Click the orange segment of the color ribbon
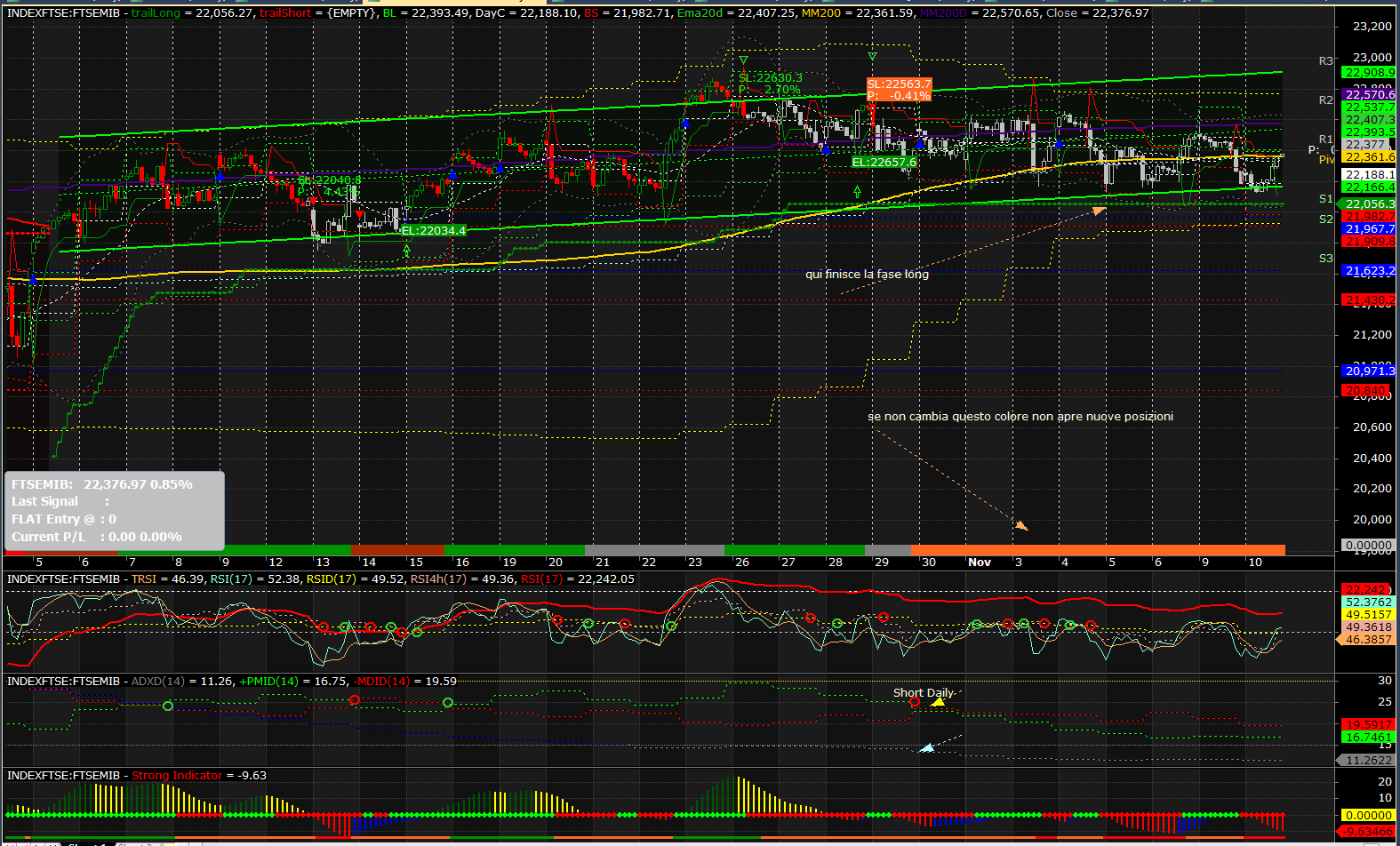This screenshot has width=1400, height=846. 1098,550
